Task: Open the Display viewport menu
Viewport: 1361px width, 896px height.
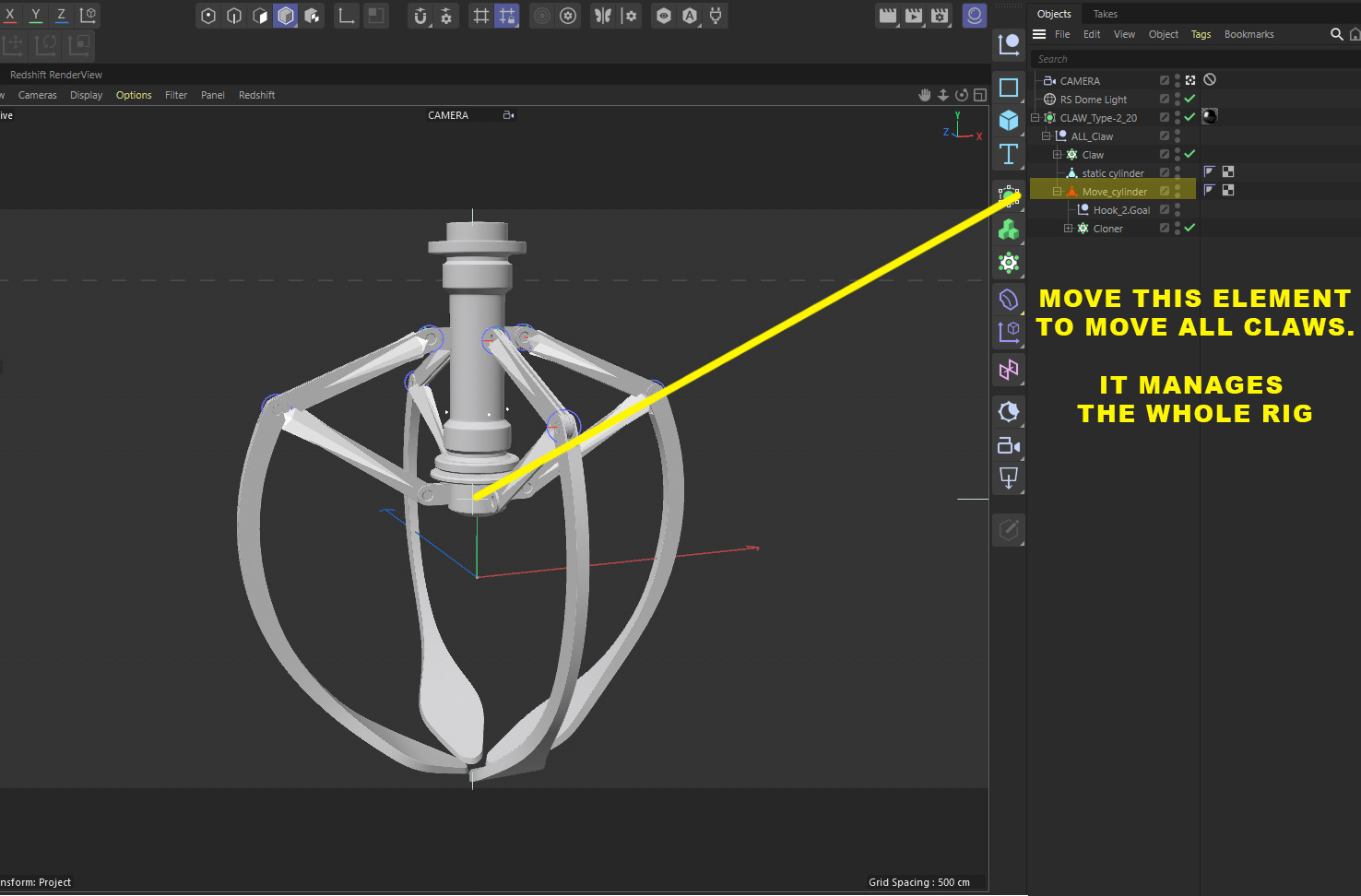Action: tap(87, 95)
